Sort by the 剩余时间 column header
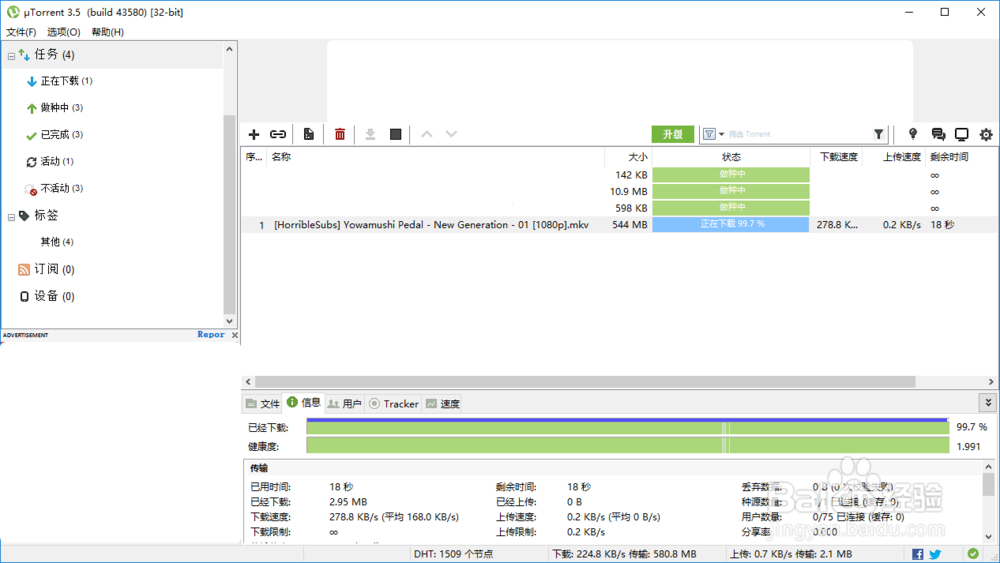 pyautogui.click(x=949, y=157)
